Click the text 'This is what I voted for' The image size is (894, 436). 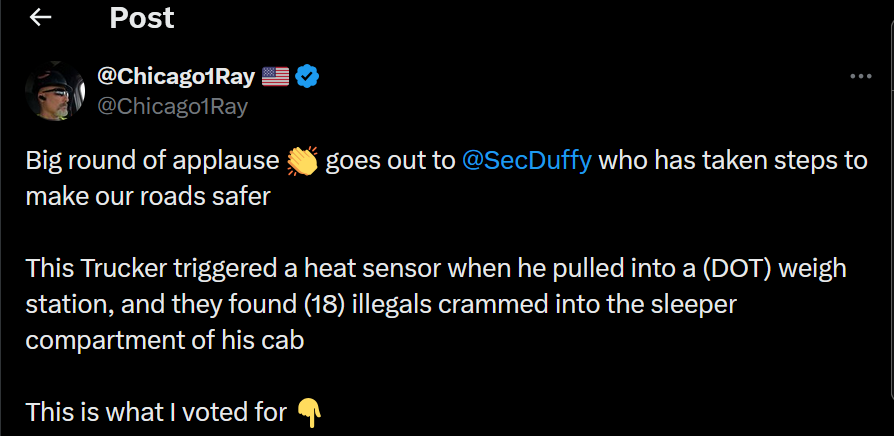156,411
